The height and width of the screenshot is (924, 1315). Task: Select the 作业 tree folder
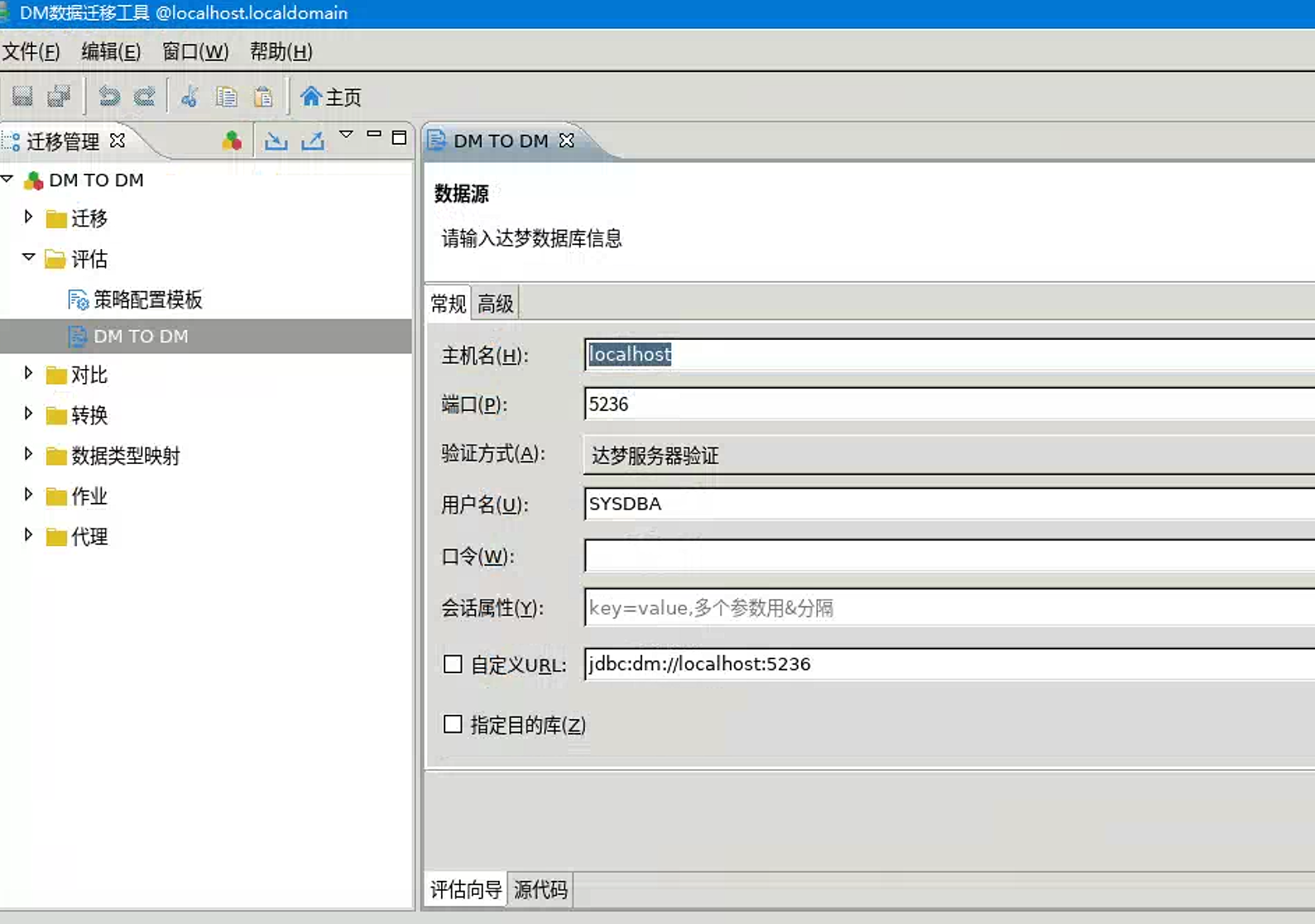click(x=89, y=496)
